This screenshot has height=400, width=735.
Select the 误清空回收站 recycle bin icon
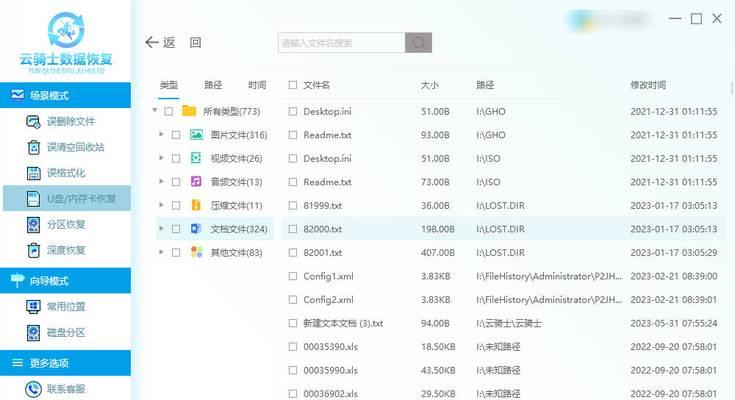[33, 147]
